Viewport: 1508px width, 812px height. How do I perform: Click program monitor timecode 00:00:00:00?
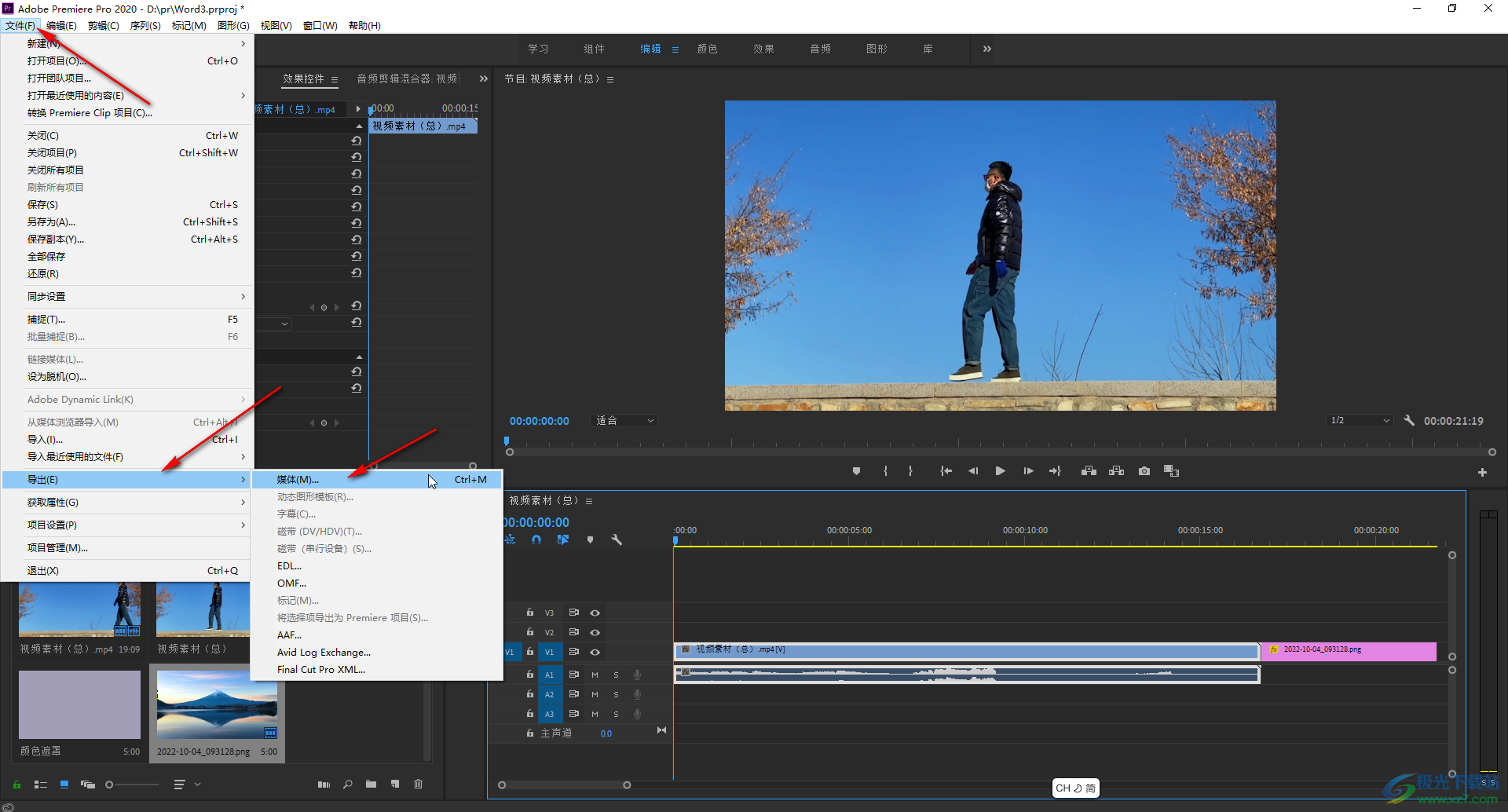tap(540, 421)
